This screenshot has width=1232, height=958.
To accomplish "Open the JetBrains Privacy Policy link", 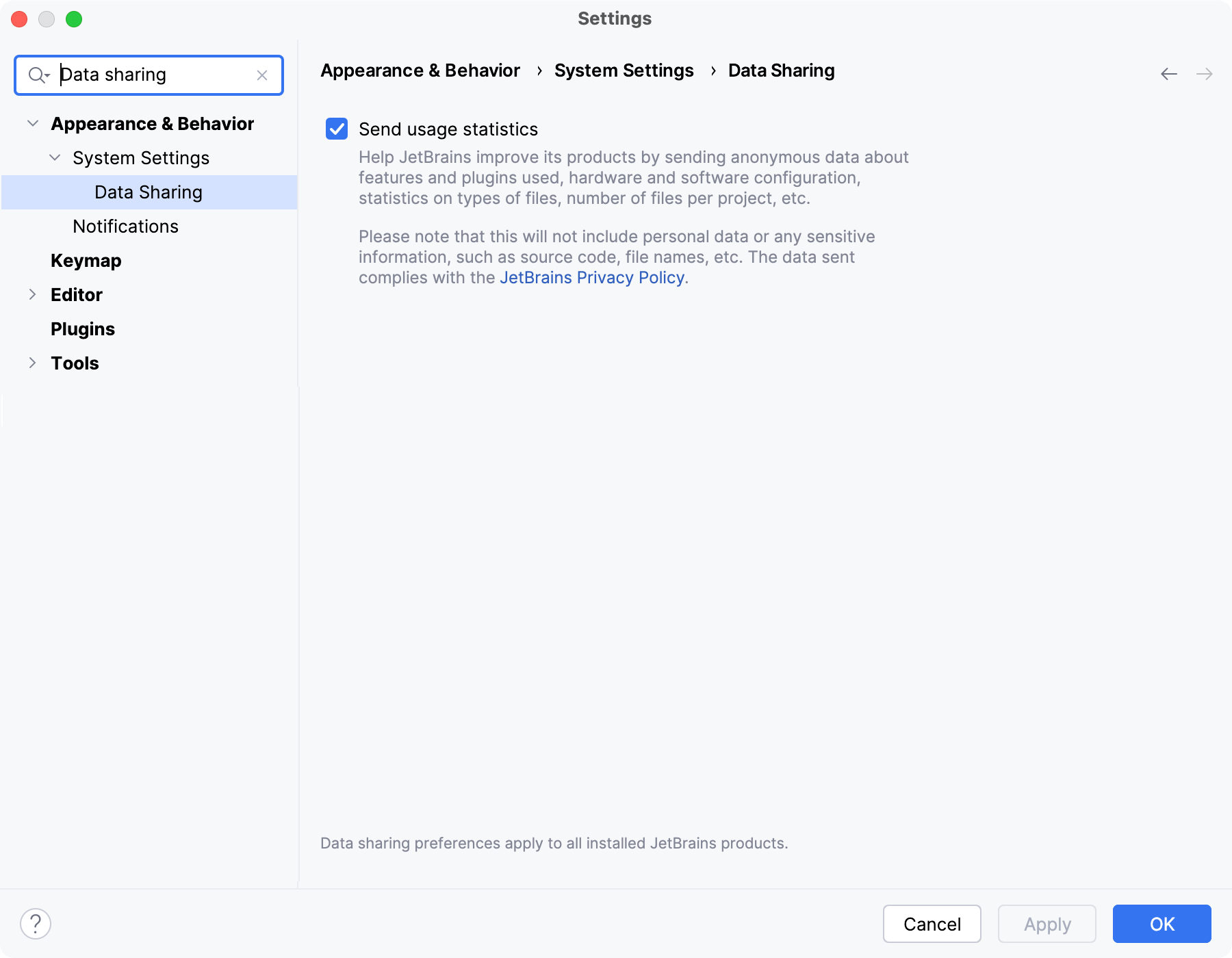I will click(x=591, y=278).
